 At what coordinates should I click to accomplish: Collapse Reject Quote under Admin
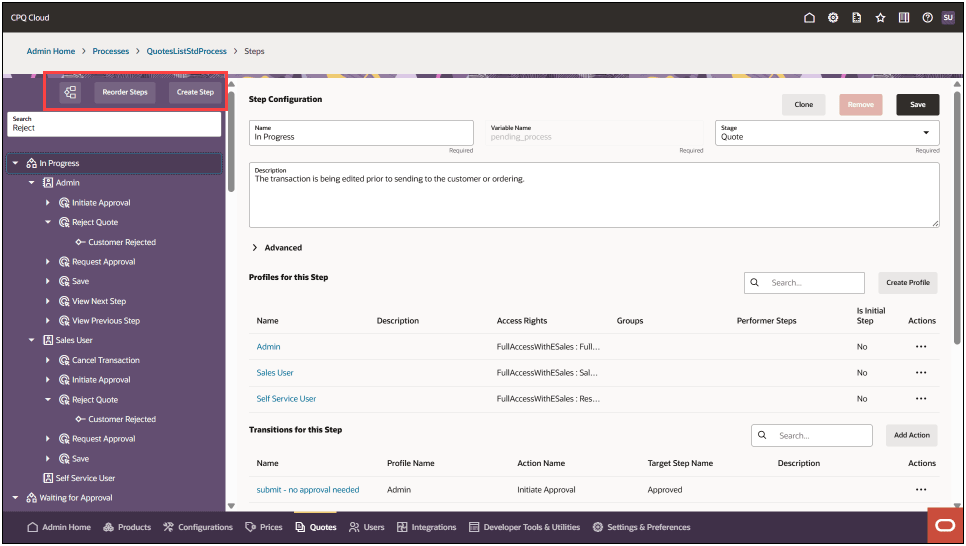click(x=47, y=222)
